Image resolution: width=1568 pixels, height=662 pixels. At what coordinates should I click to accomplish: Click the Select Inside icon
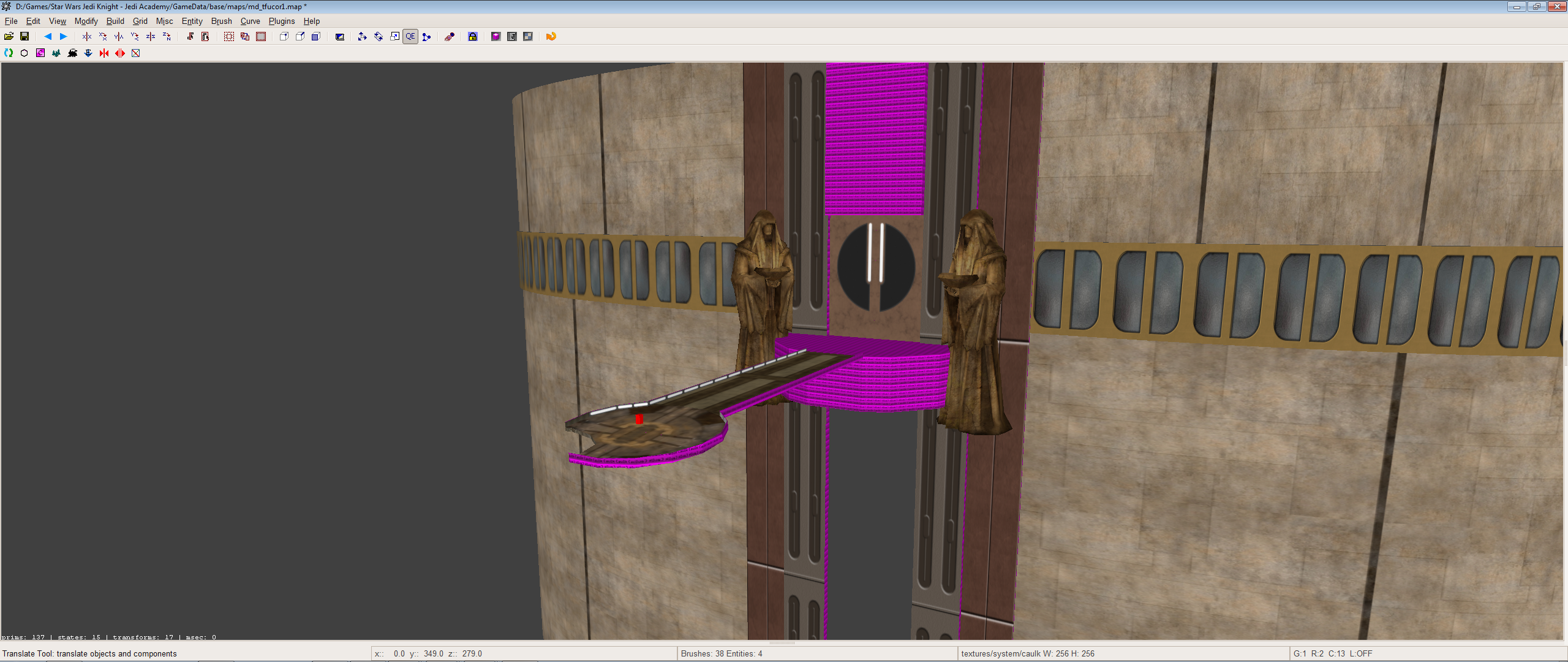(206, 37)
